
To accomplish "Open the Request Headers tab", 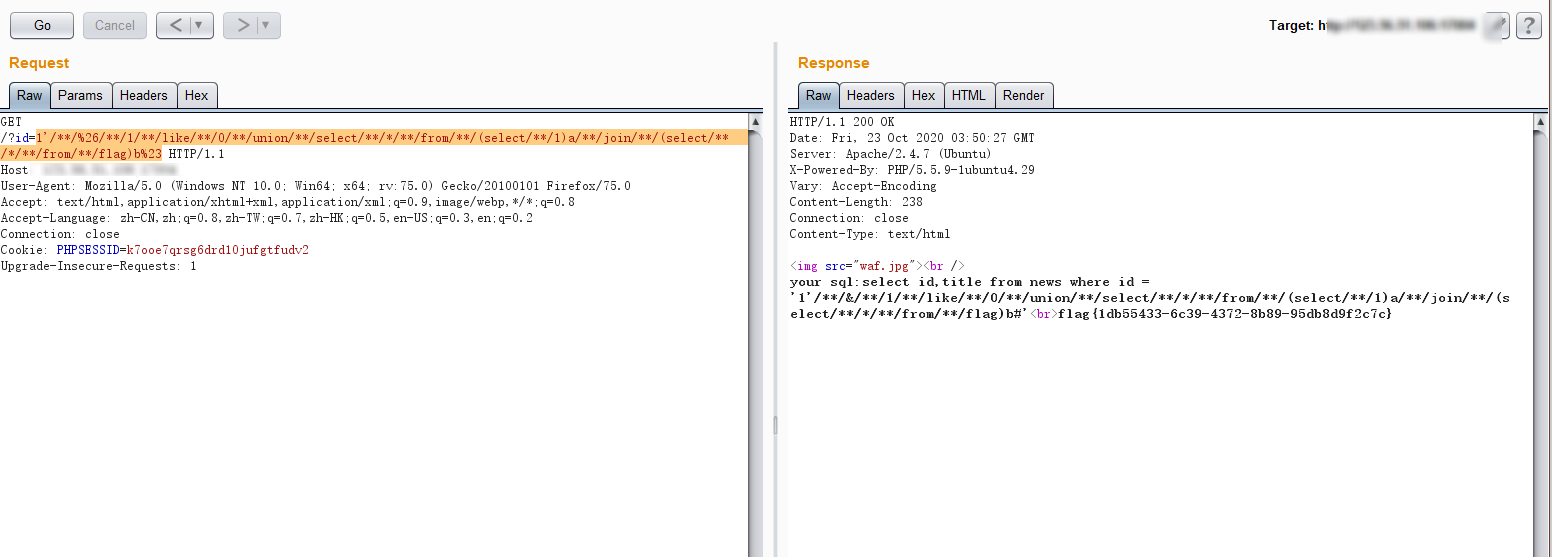I will point(143,95).
